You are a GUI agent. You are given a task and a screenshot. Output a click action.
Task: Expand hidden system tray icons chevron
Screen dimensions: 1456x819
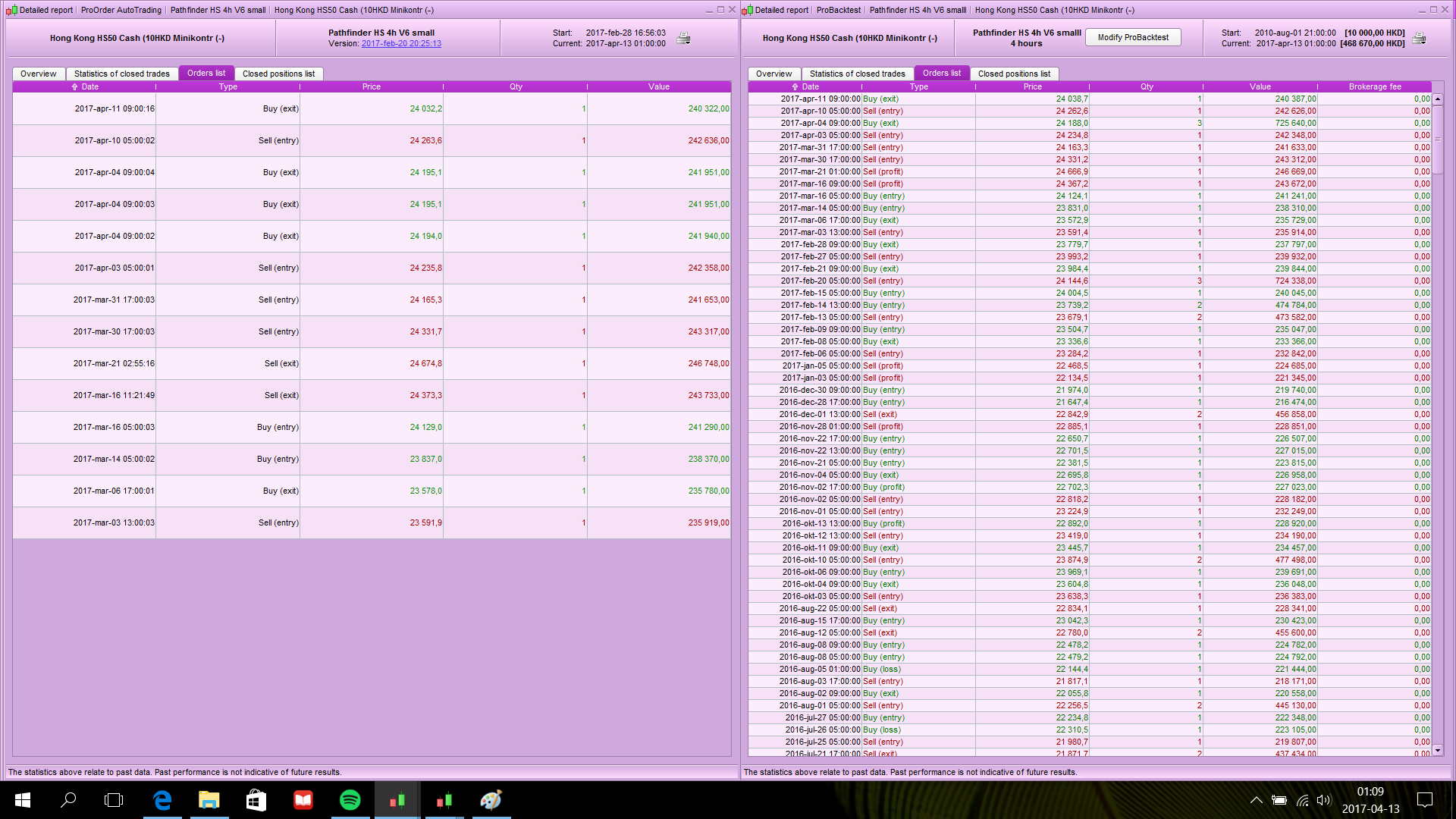pyautogui.click(x=1256, y=800)
